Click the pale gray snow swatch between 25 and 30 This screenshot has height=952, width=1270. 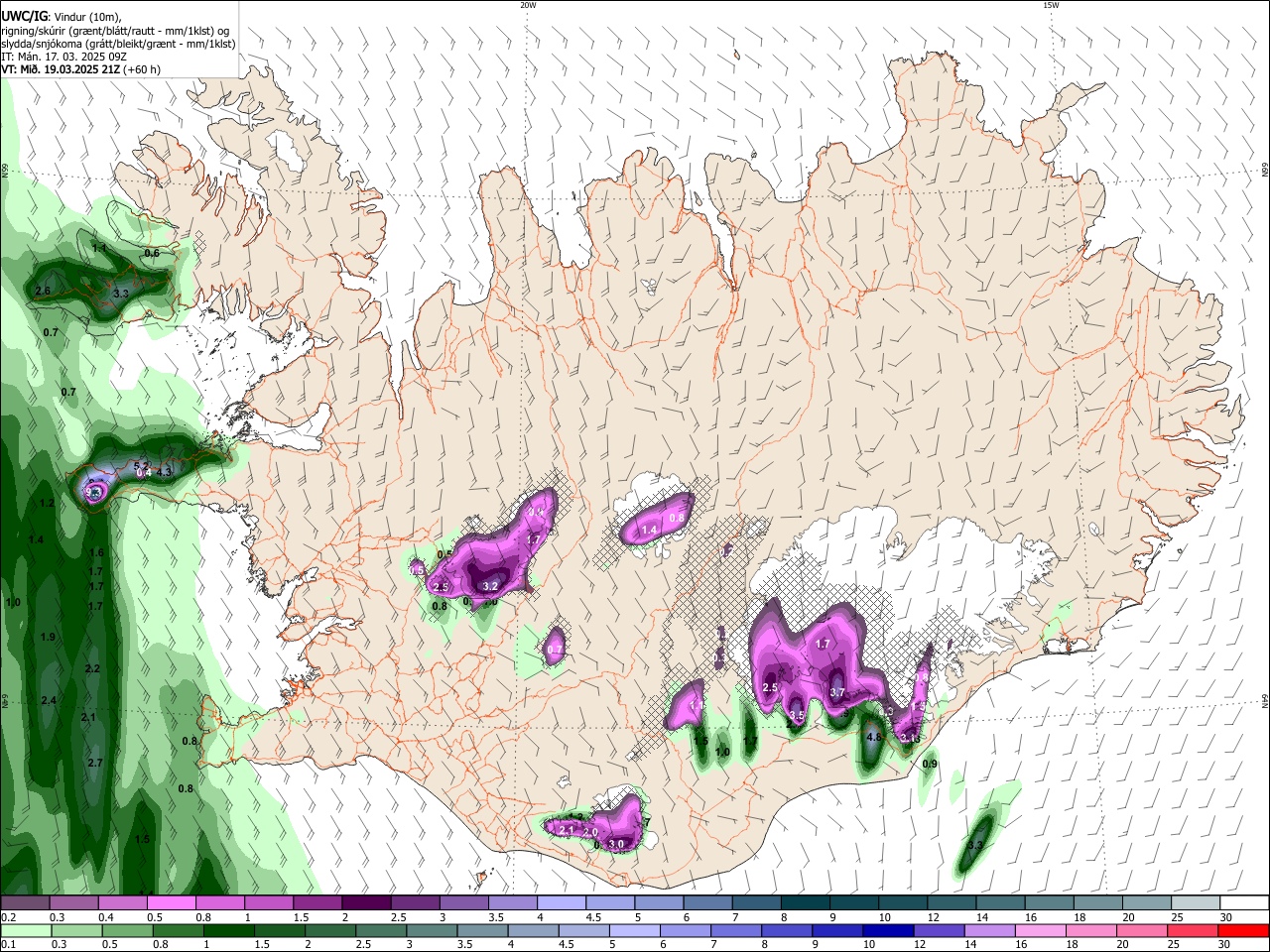(1197, 903)
